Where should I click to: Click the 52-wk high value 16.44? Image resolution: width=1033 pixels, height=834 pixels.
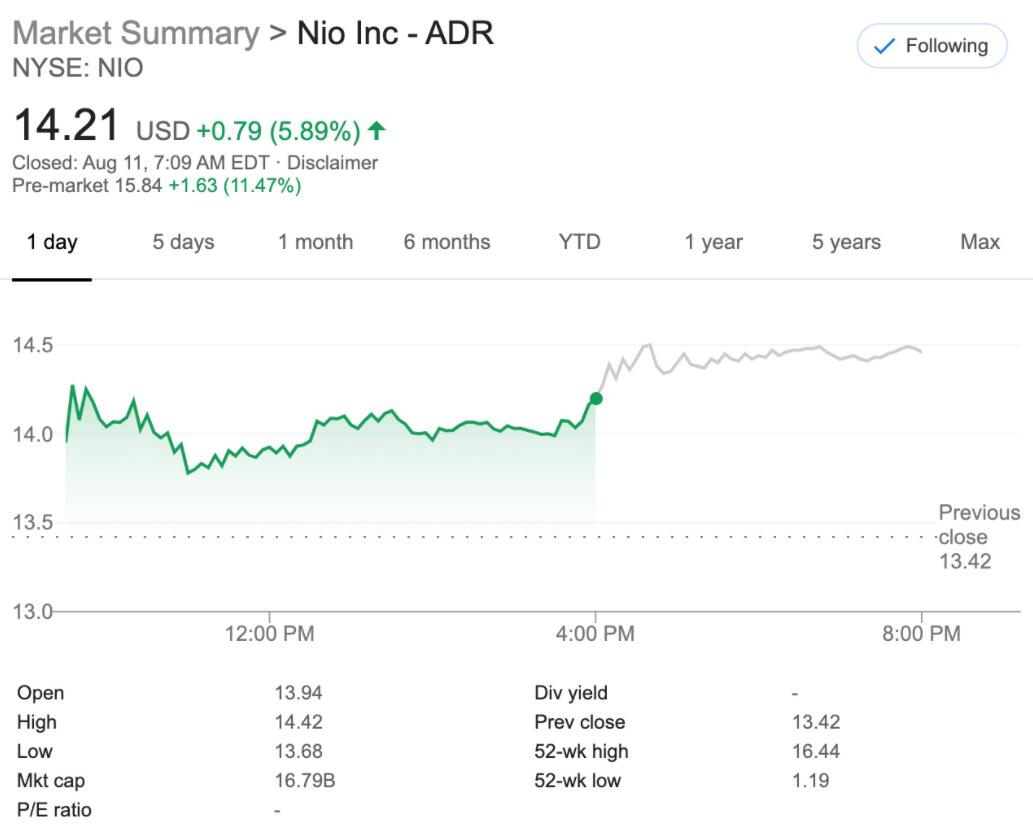click(x=819, y=751)
